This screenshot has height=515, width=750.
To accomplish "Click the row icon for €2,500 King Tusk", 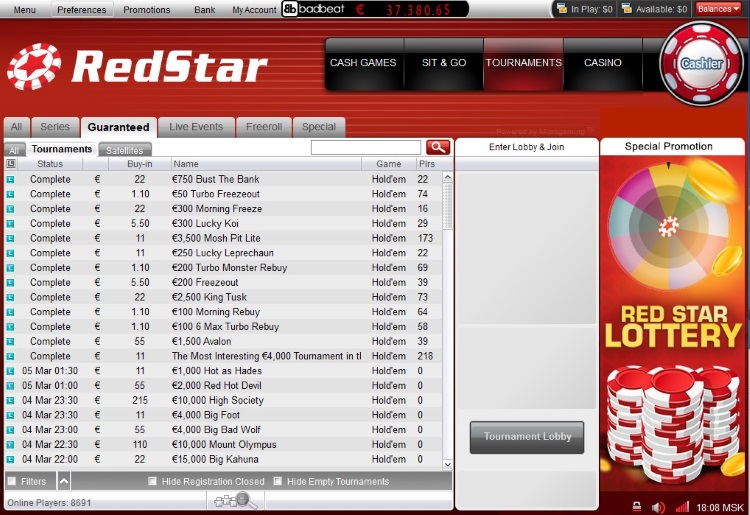I will click(10, 297).
